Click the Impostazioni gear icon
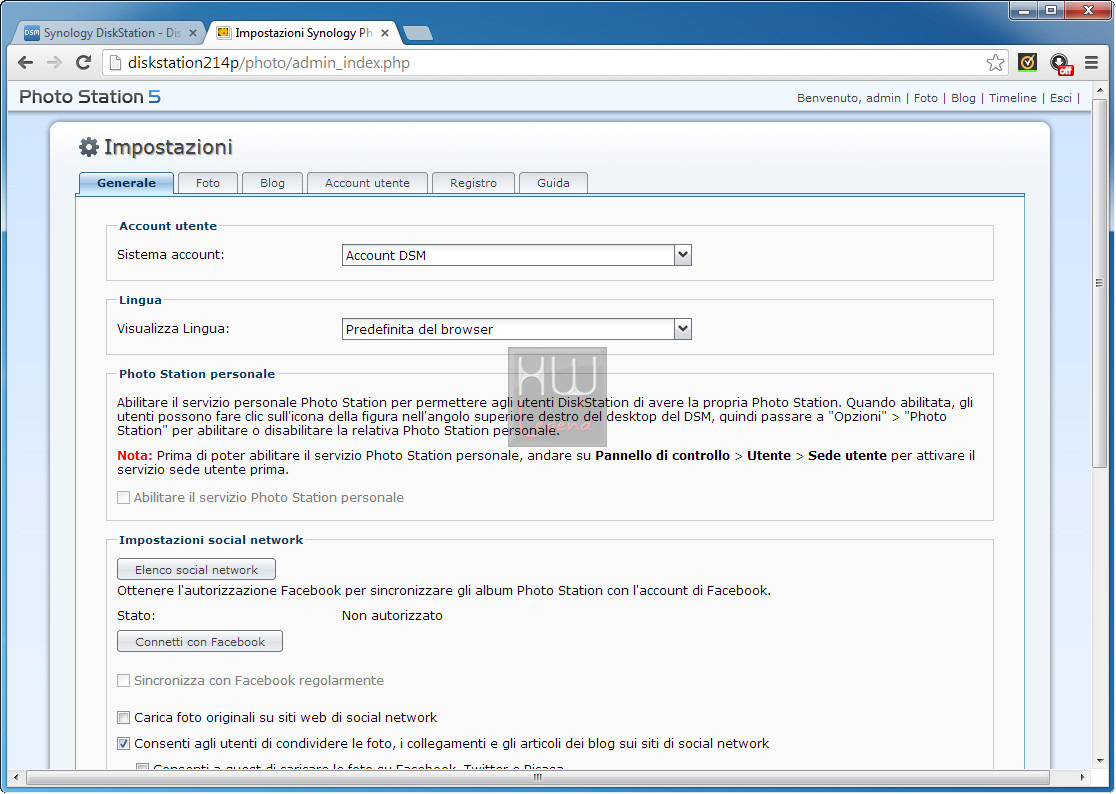Image resolution: width=1116 pixels, height=794 pixels. point(88,147)
